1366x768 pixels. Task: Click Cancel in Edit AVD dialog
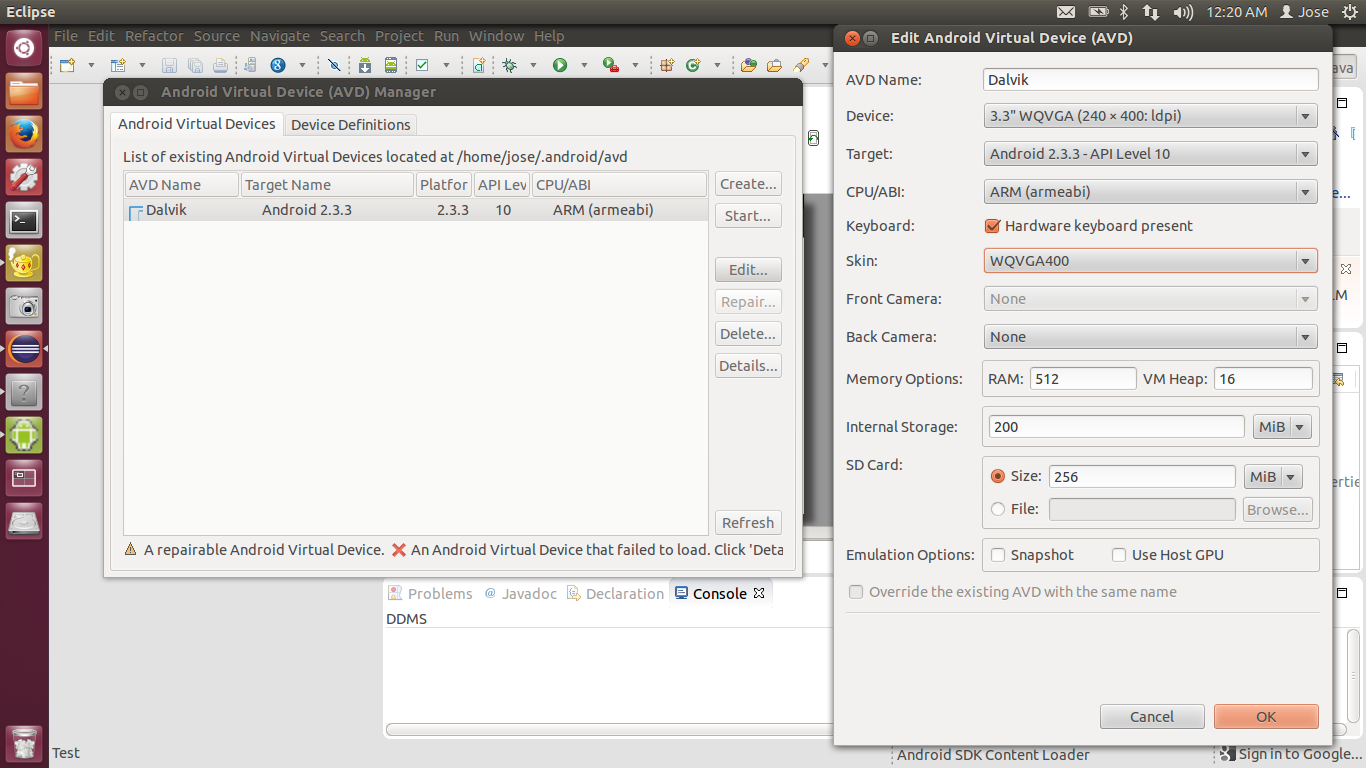tap(1152, 717)
